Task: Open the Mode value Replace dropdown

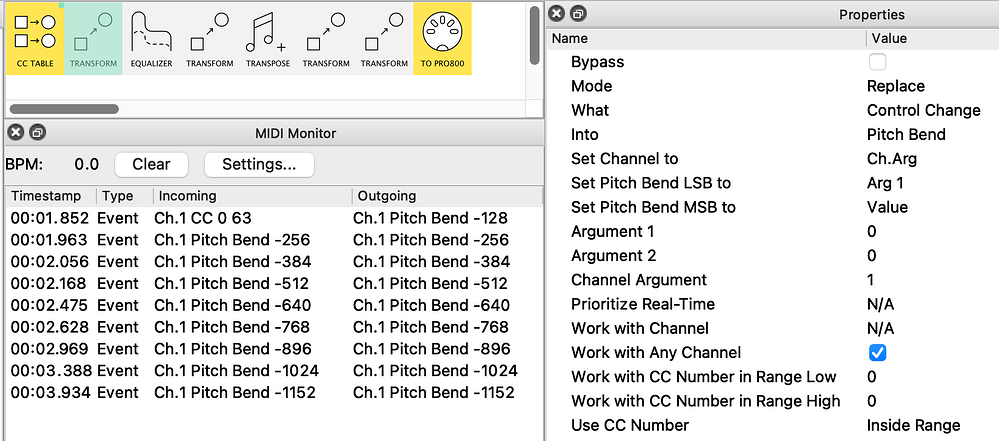Action: [895, 86]
